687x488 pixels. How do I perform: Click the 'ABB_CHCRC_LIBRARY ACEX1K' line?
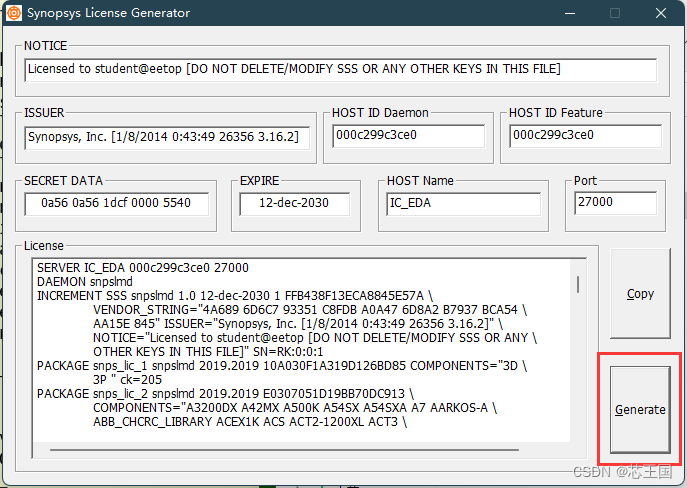(250, 422)
